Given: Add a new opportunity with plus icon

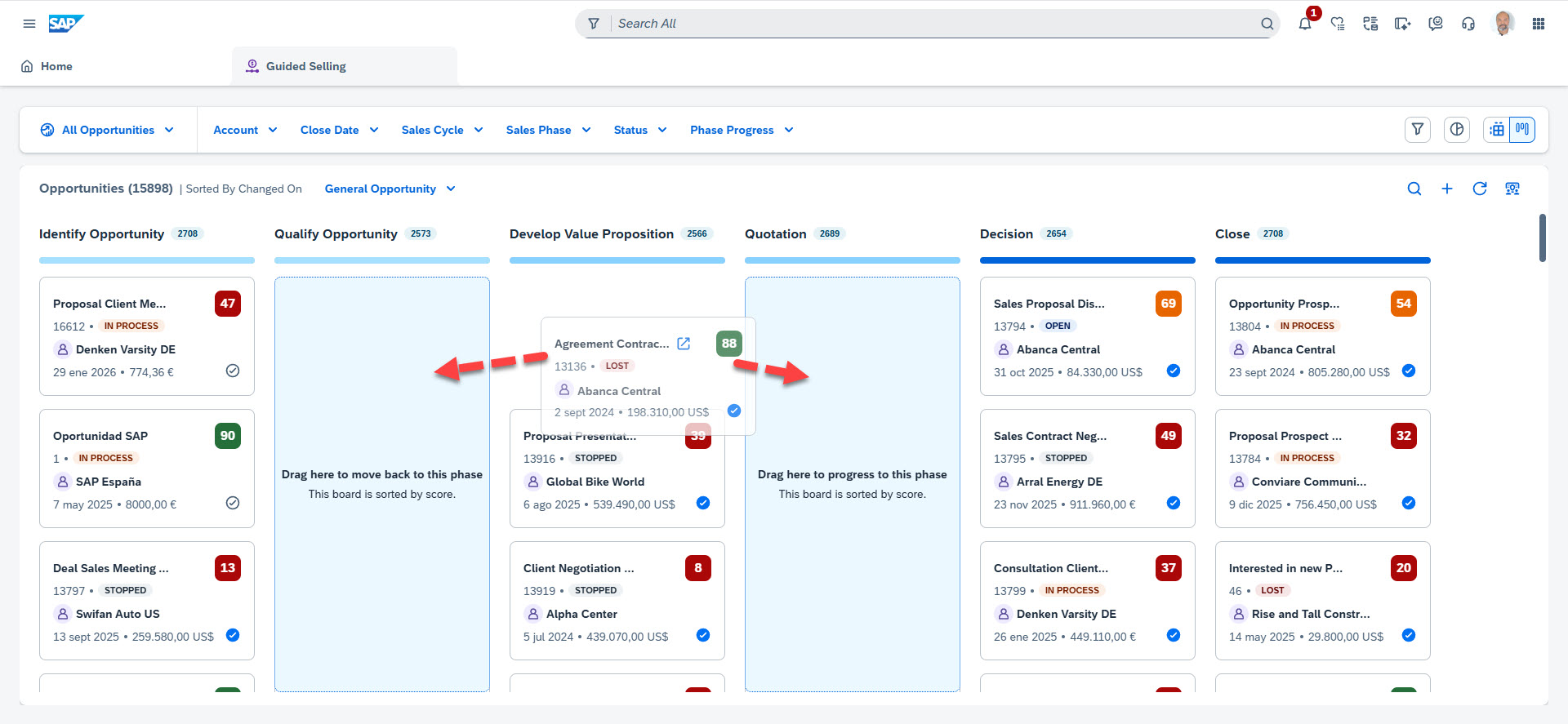Looking at the screenshot, I should (x=1447, y=189).
